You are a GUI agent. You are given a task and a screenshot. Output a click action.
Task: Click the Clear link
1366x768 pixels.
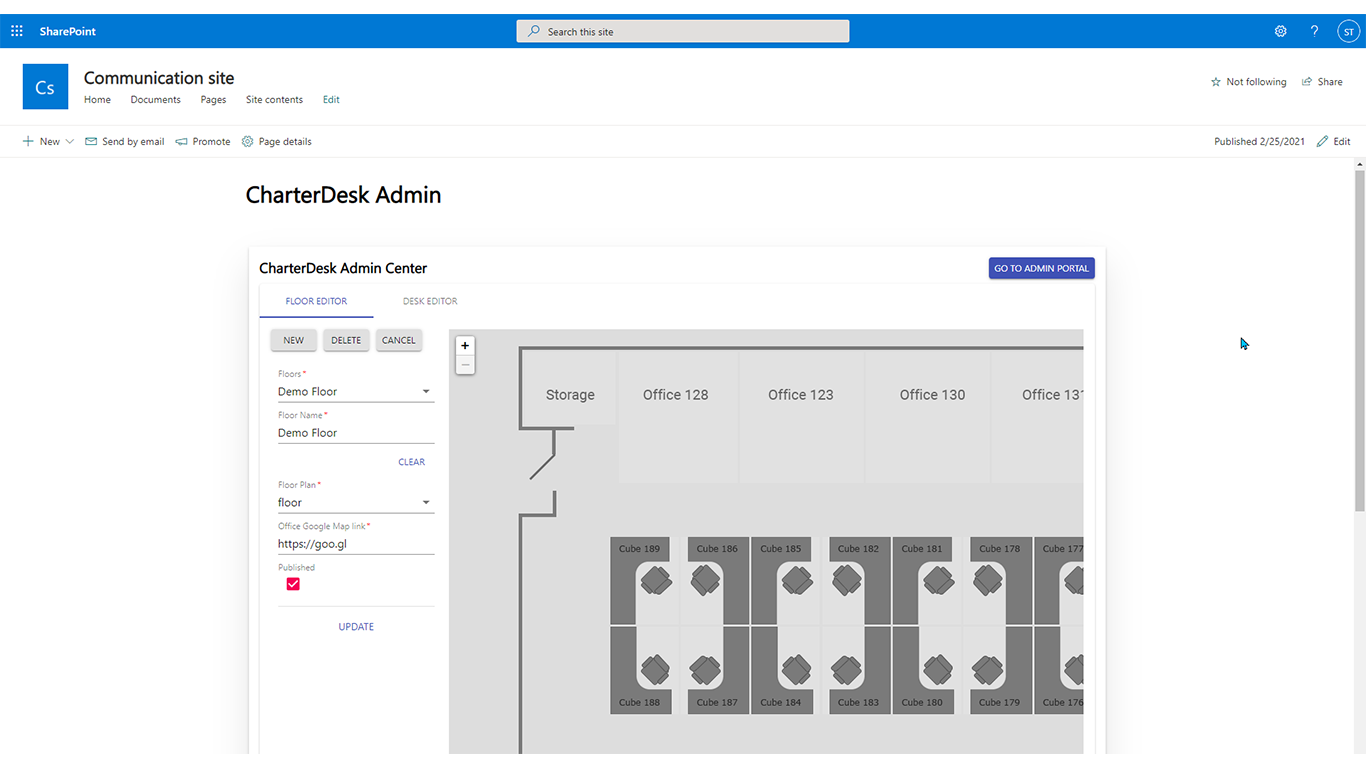(x=411, y=462)
